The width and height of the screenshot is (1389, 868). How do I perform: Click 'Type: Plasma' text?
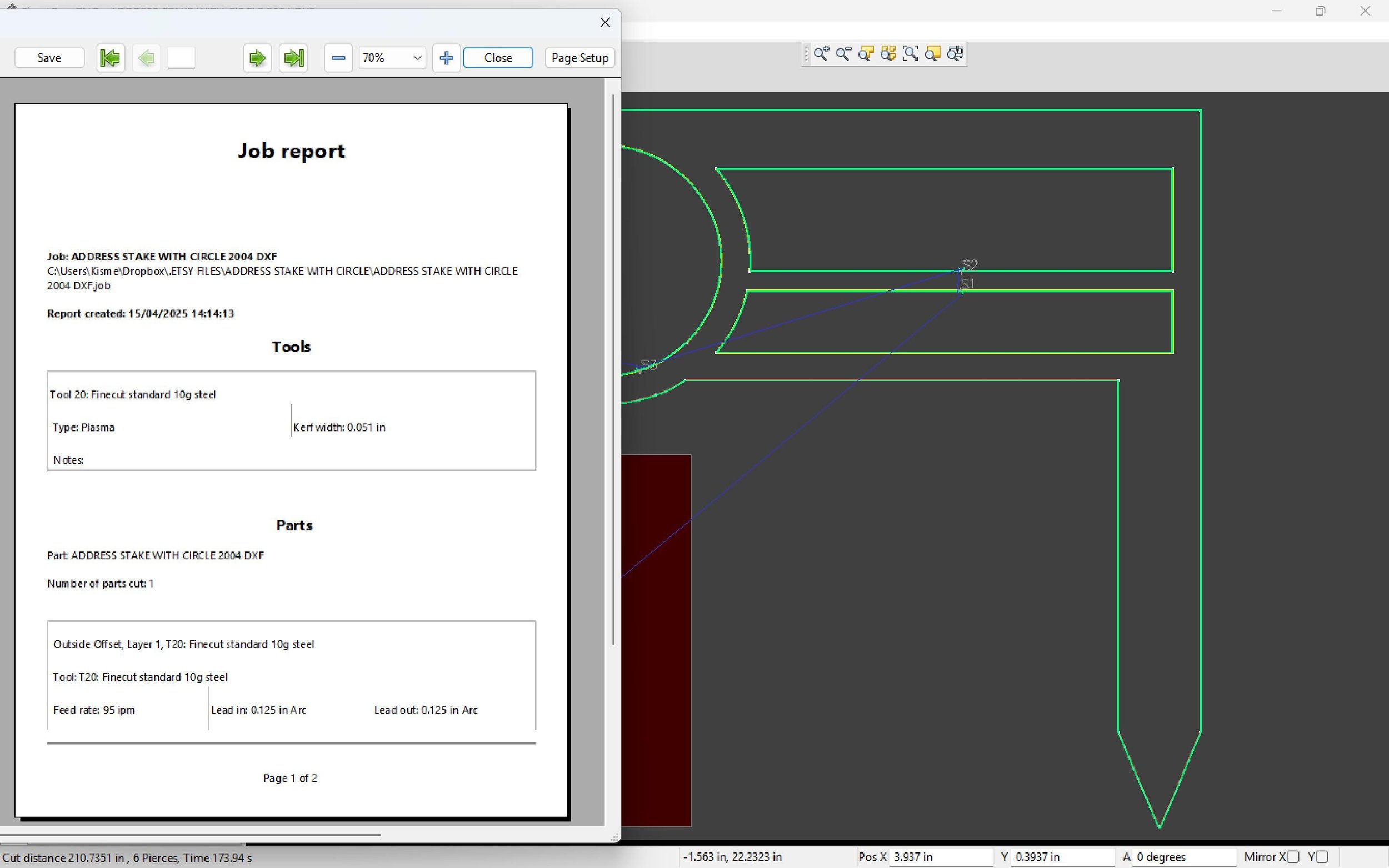(83, 427)
